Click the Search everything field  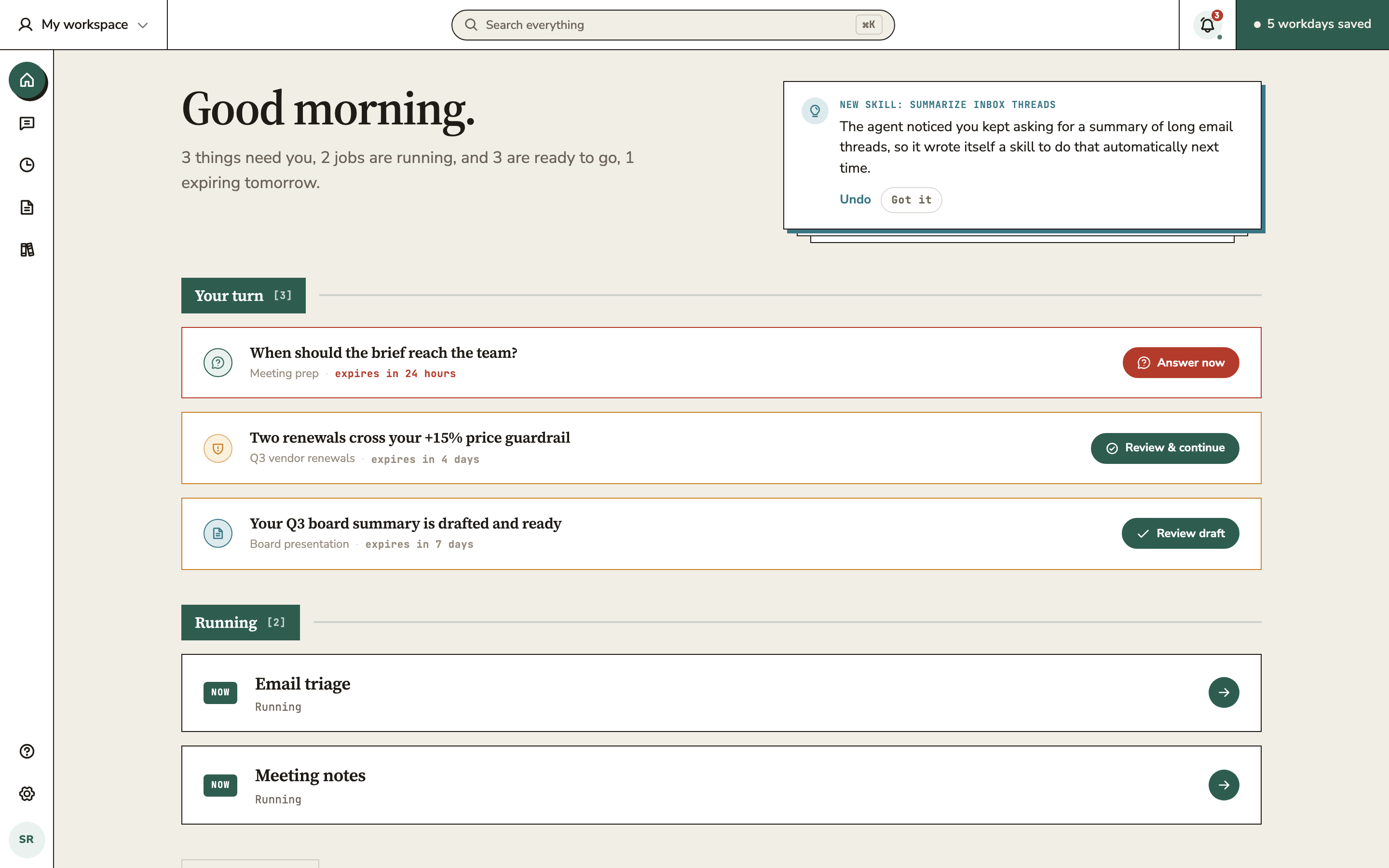coord(673,25)
